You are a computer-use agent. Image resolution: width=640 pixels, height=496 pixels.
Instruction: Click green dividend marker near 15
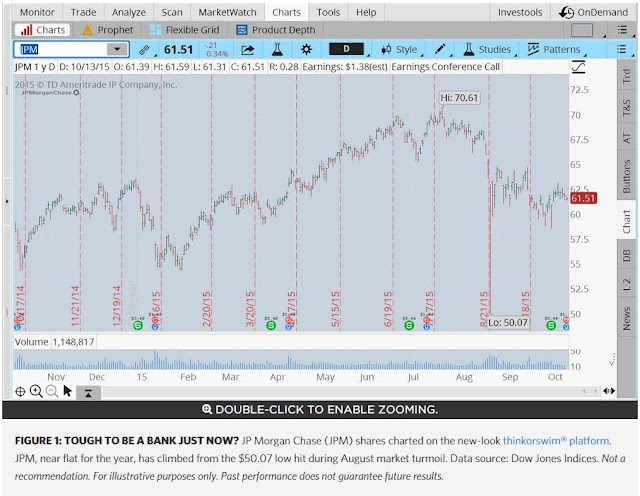138,325
